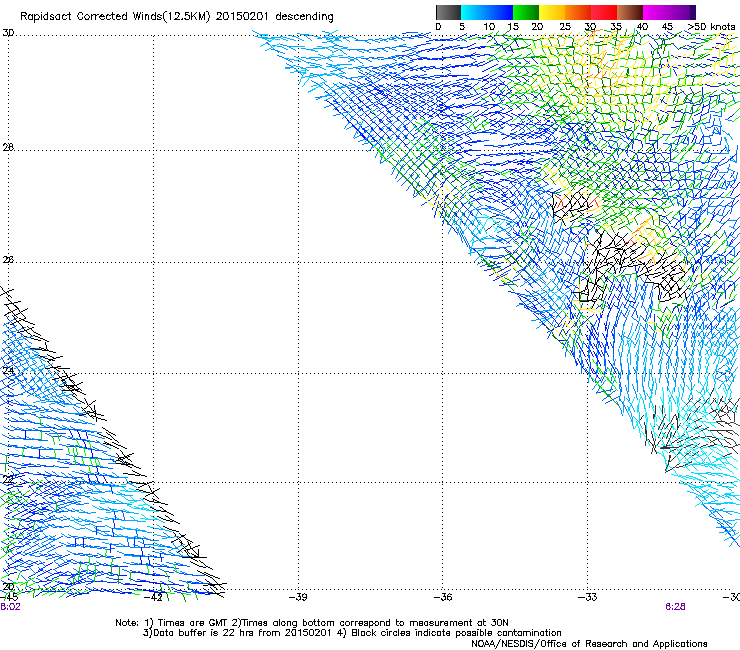Click the longitude label '-42' on bottom axis
Screen dimensions: 740x650
pyautogui.click(x=153, y=597)
